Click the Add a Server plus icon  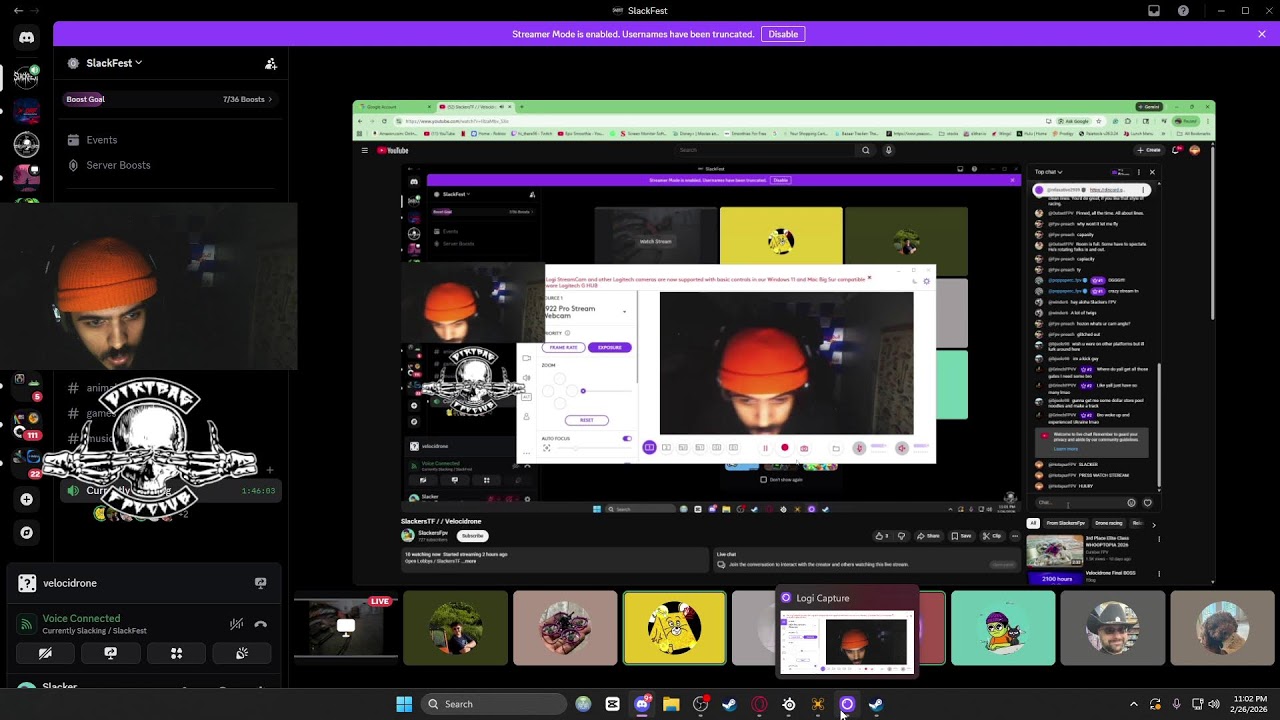click(x=27, y=499)
